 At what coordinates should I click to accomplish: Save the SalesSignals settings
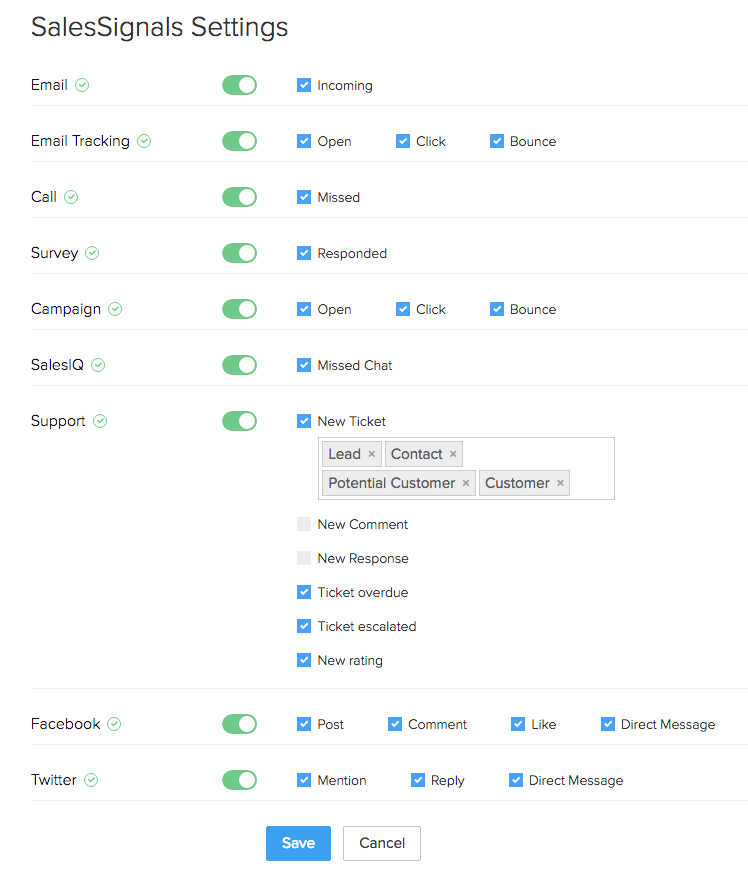click(x=298, y=843)
